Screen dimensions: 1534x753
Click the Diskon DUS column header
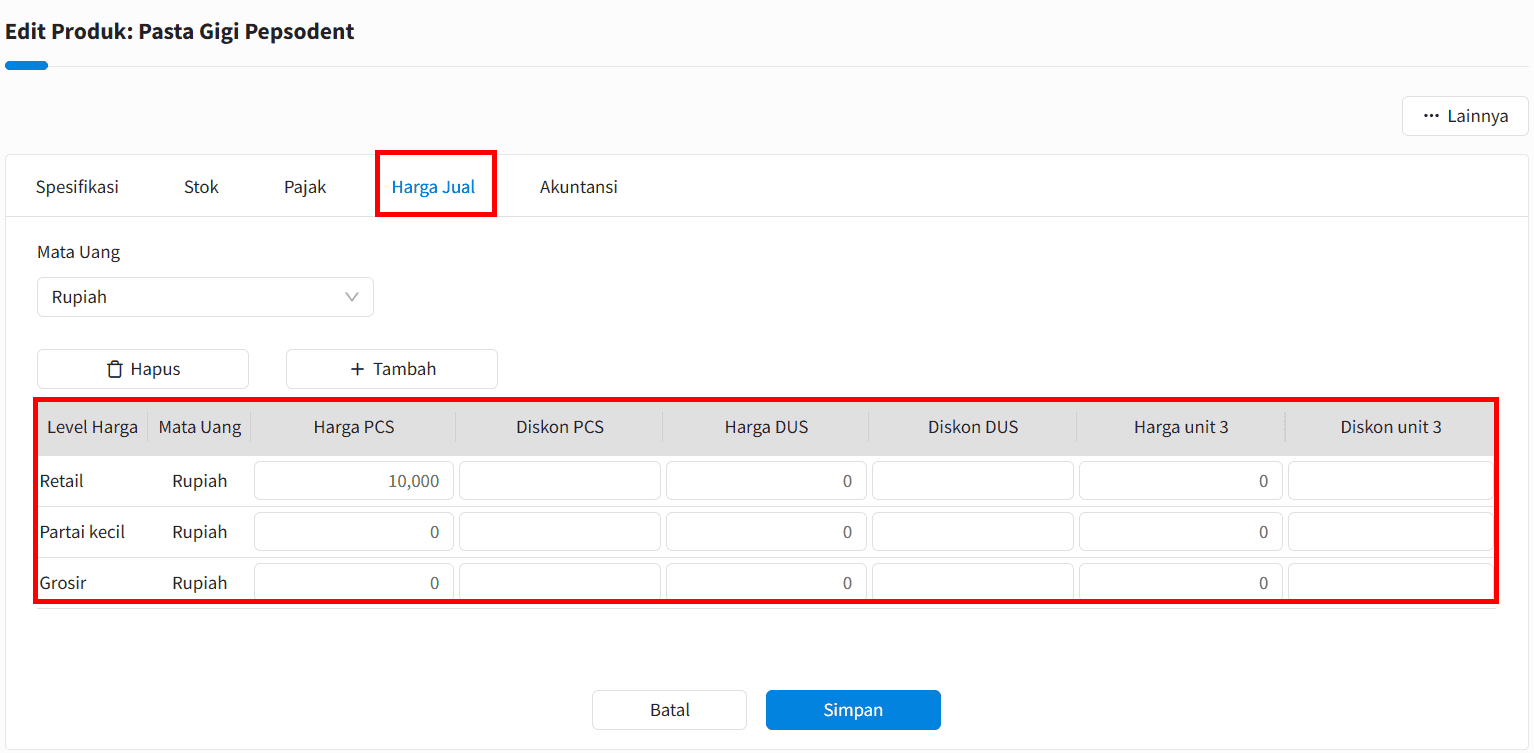[x=973, y=427]
